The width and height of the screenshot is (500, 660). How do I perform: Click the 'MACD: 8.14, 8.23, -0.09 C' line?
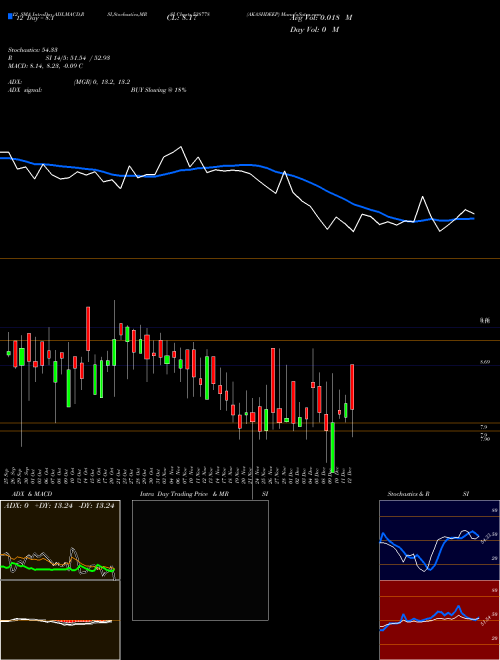(45, 66)
